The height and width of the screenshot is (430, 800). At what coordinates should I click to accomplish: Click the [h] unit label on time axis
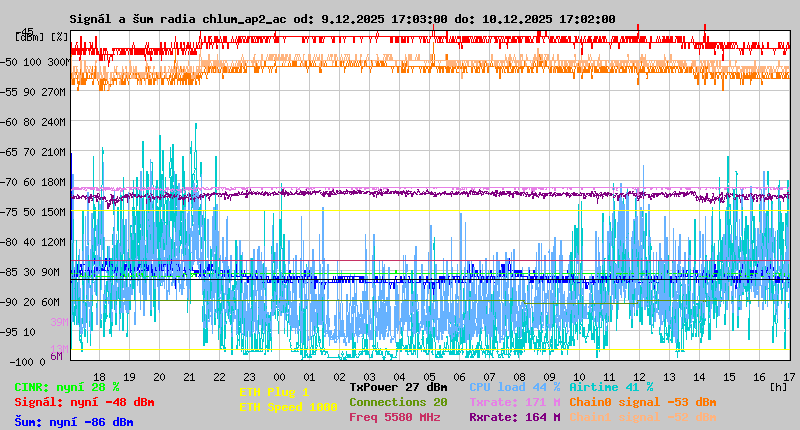[x=777, y=386]
